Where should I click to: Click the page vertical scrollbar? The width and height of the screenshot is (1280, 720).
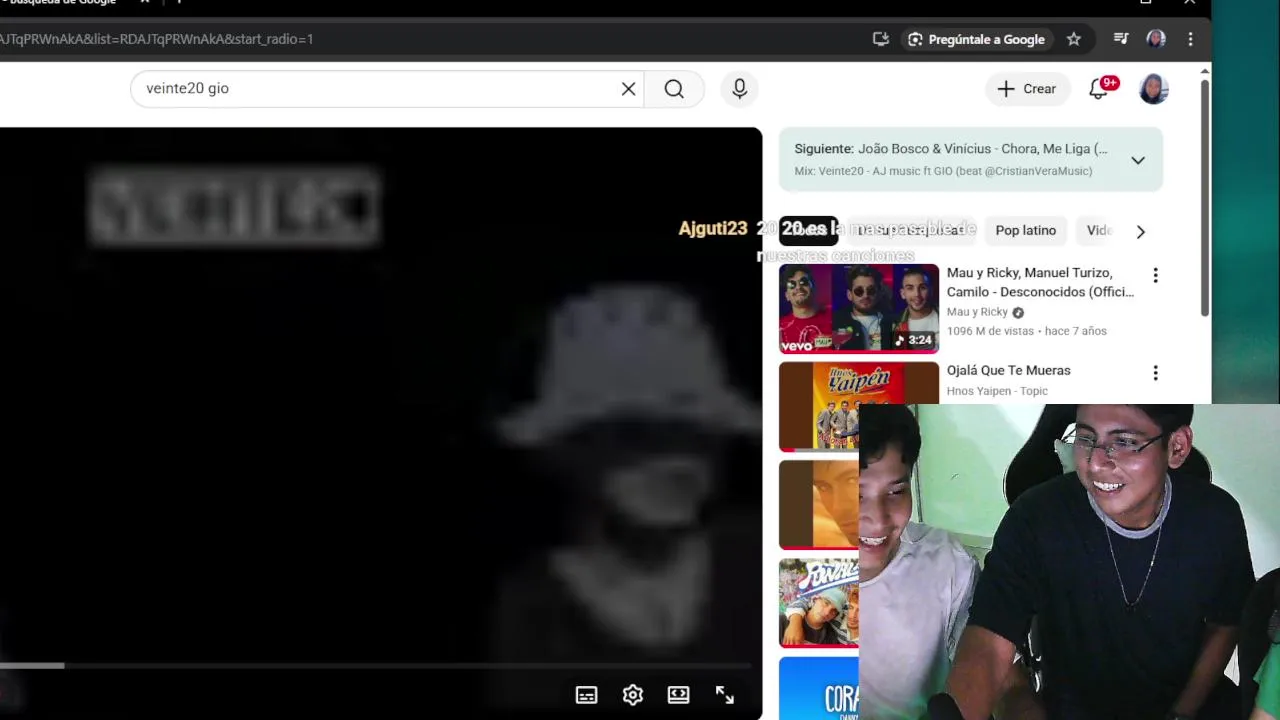1205,197
